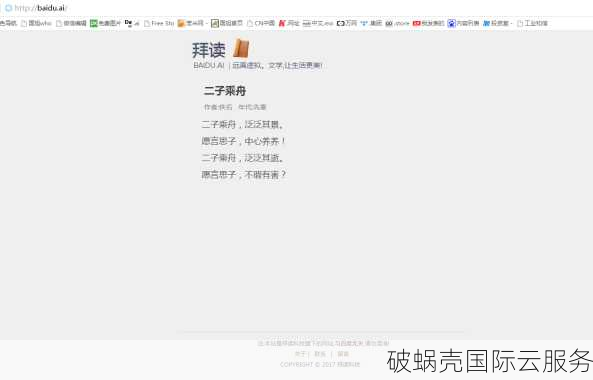
Task: Open the CN中国 bookmark
Action: click(261, 23)
